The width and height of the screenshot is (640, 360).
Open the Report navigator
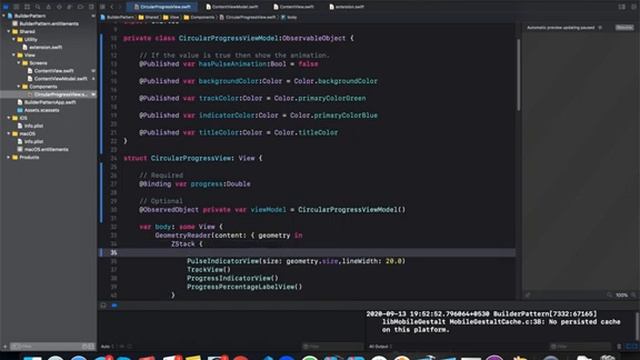(91, 7)
